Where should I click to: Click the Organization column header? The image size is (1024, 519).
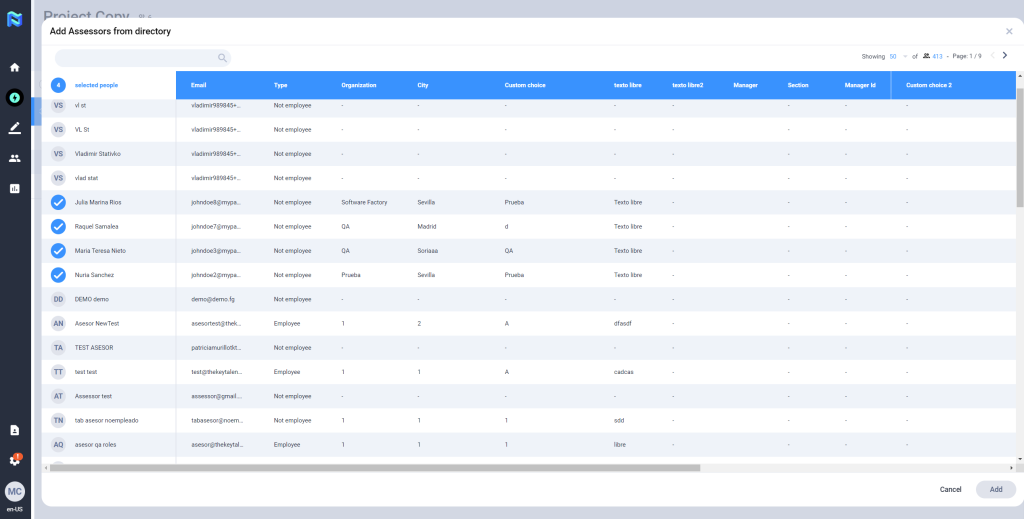tap(358, 85)
